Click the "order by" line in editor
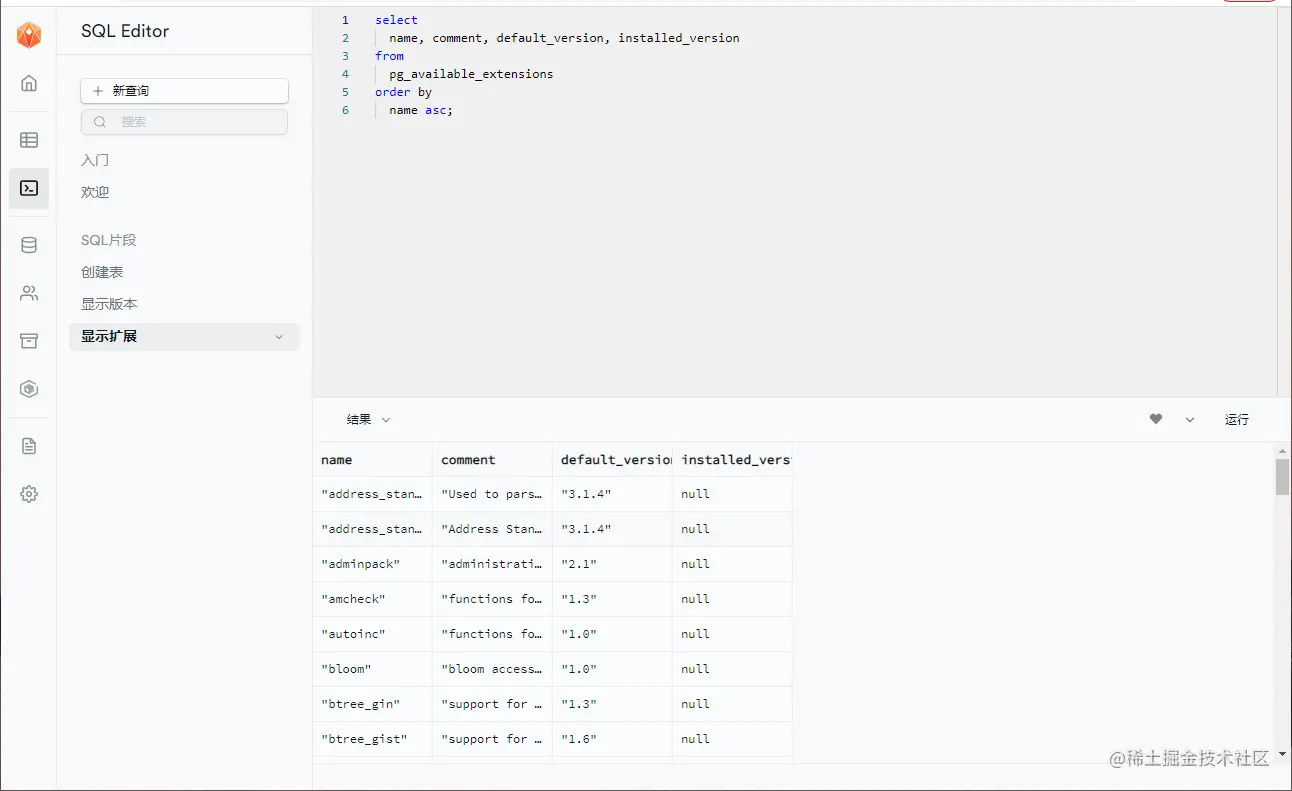 [403, 92]
